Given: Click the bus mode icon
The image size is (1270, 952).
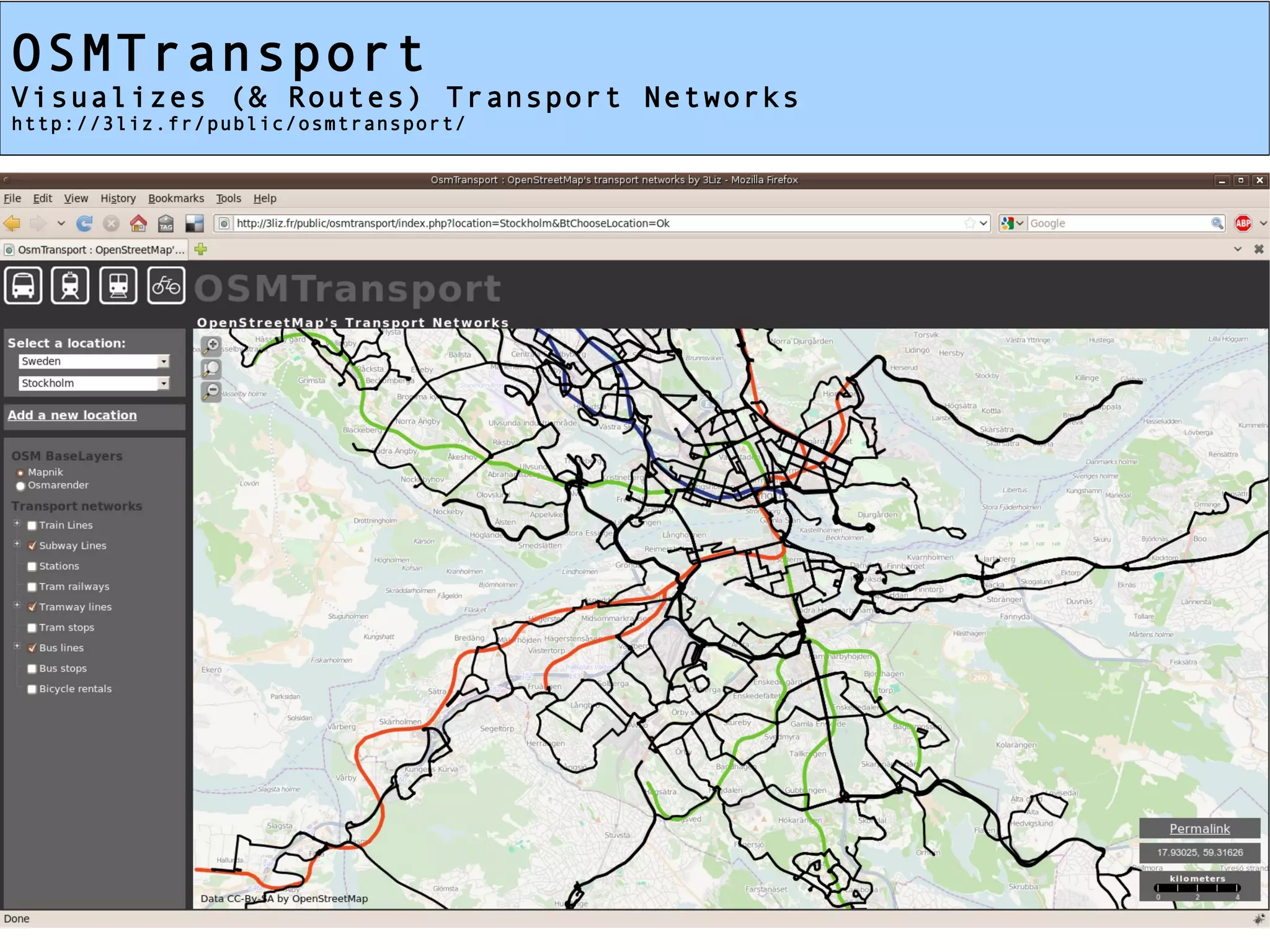Looking at the screenshot, I should point(24,285).
